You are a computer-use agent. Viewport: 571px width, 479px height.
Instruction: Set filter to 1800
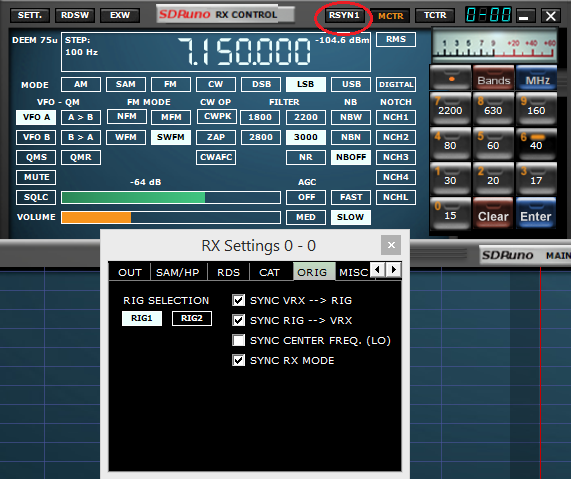260,117
